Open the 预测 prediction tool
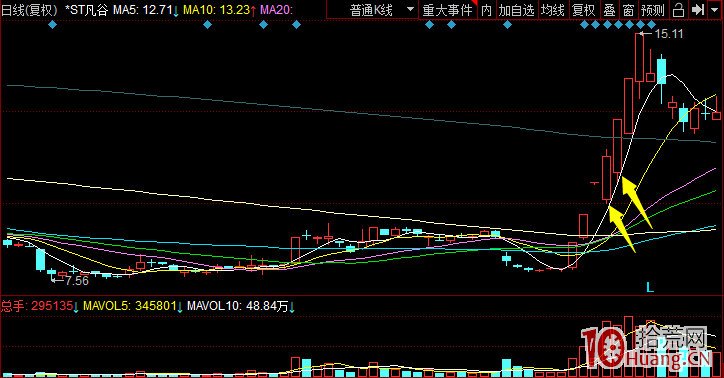724x378 pixels. pyautogui.click(x=652, y=10)
